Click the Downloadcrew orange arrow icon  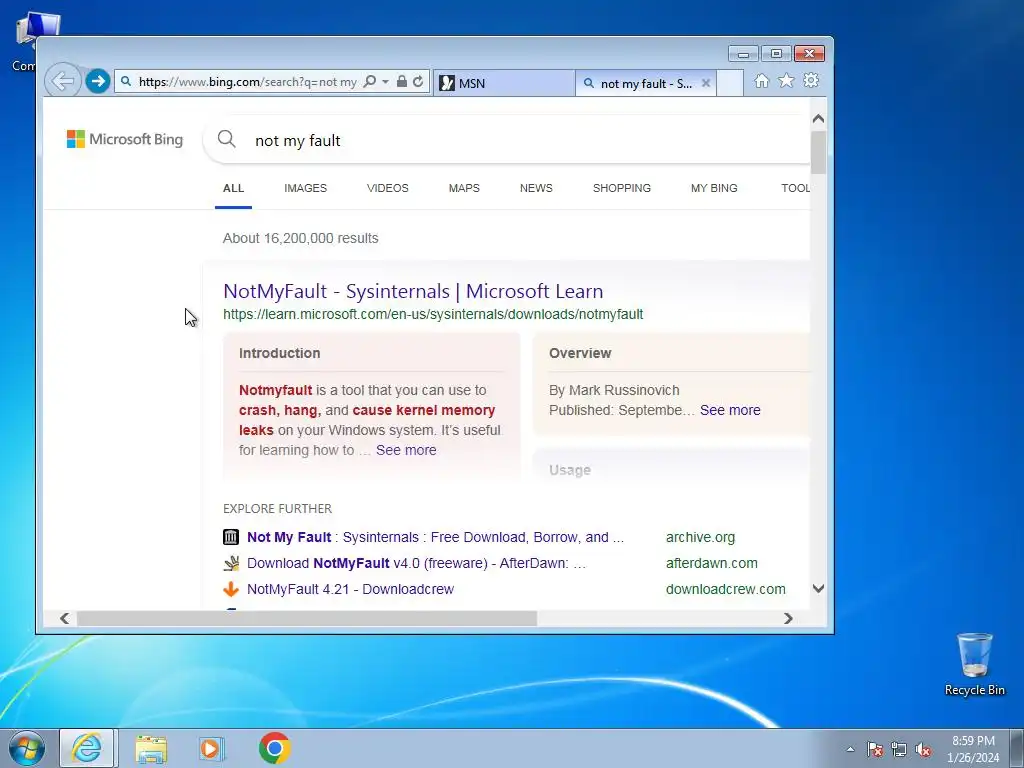pos(231,589)
